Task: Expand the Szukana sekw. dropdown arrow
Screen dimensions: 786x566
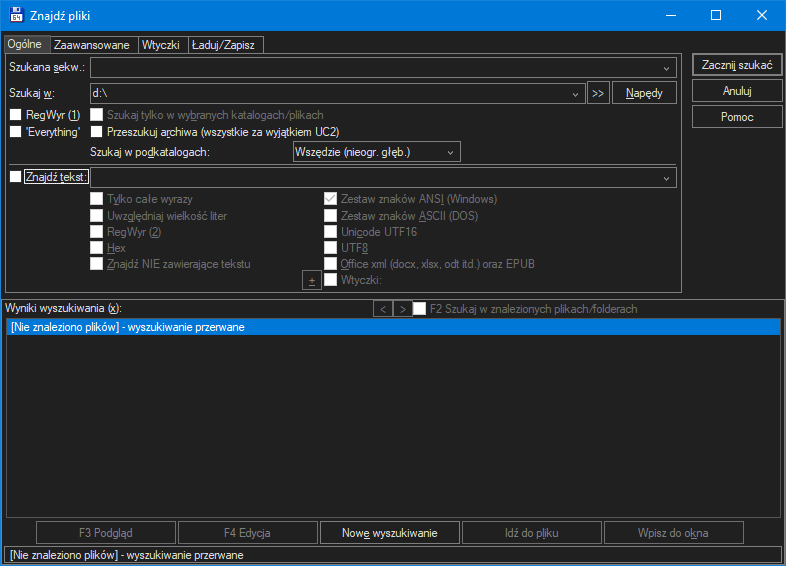Action: coord(666,68)
